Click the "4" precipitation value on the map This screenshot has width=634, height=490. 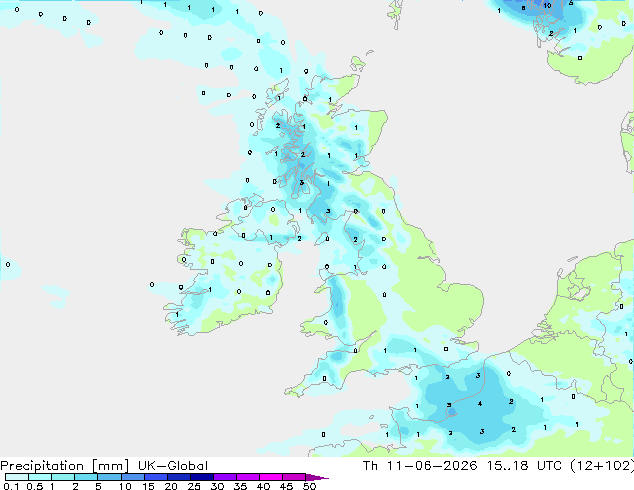tap(480, 403)
